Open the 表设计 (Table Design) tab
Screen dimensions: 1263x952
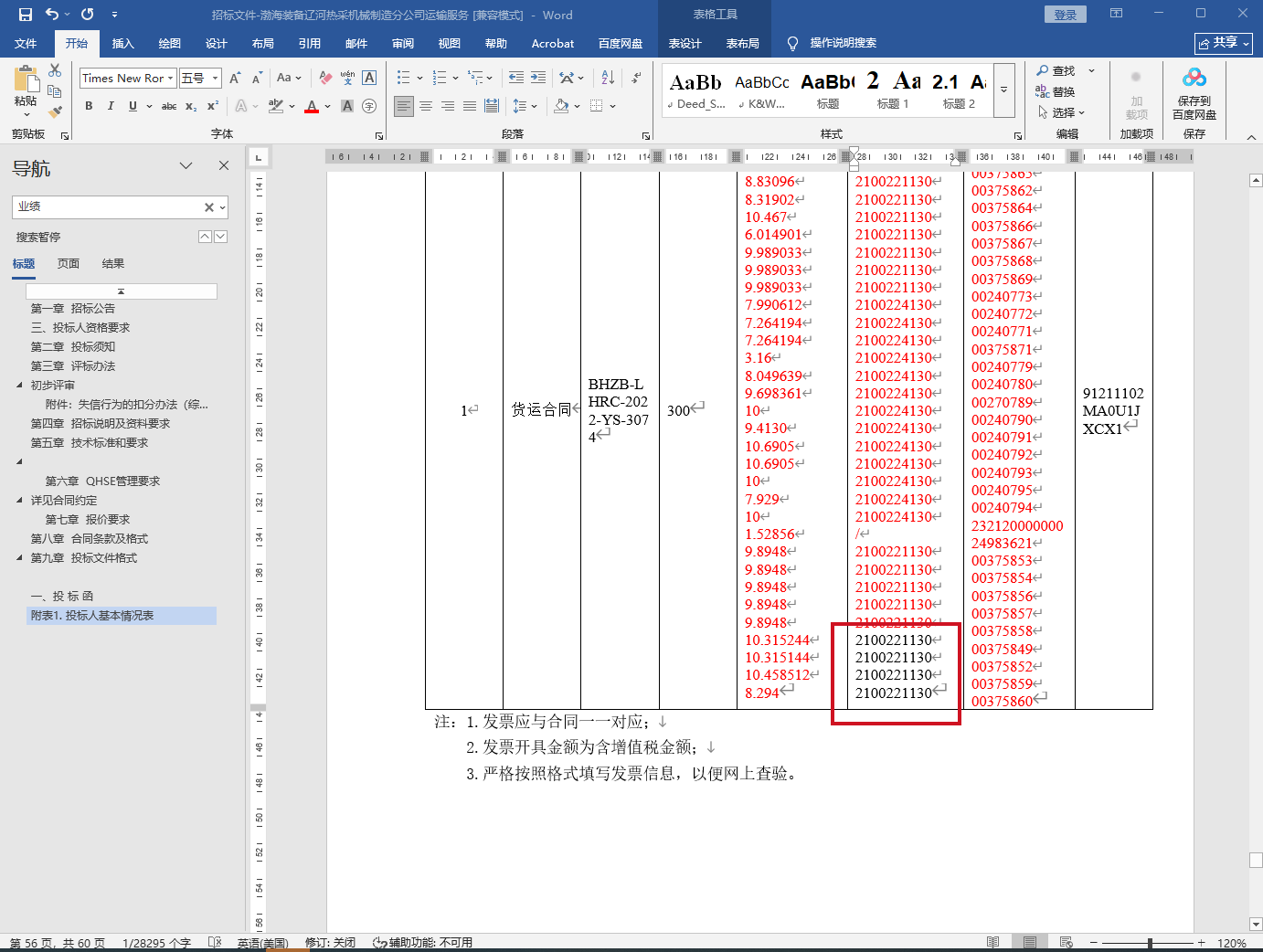(685, 43)
